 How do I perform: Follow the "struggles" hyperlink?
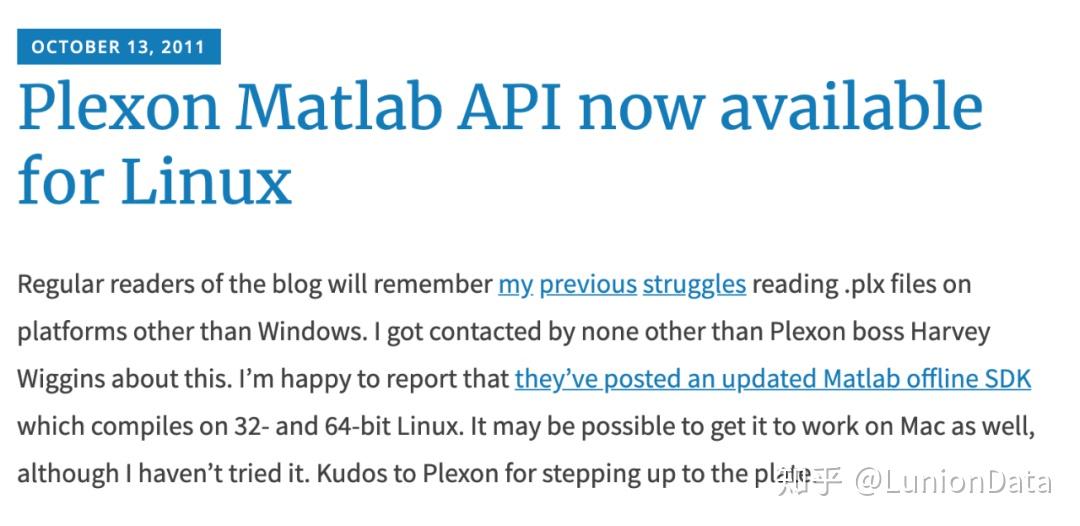click(694, 284)
